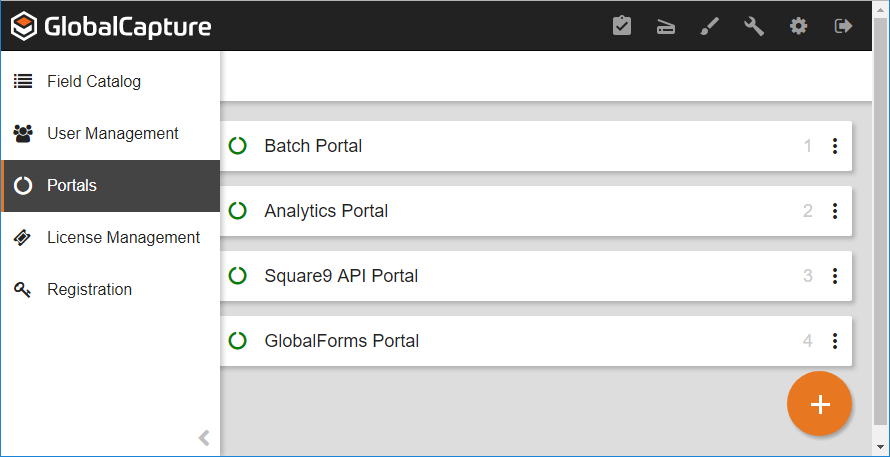Click the orange add portal button
890x457 pixels.
click(x=819, y=404)
